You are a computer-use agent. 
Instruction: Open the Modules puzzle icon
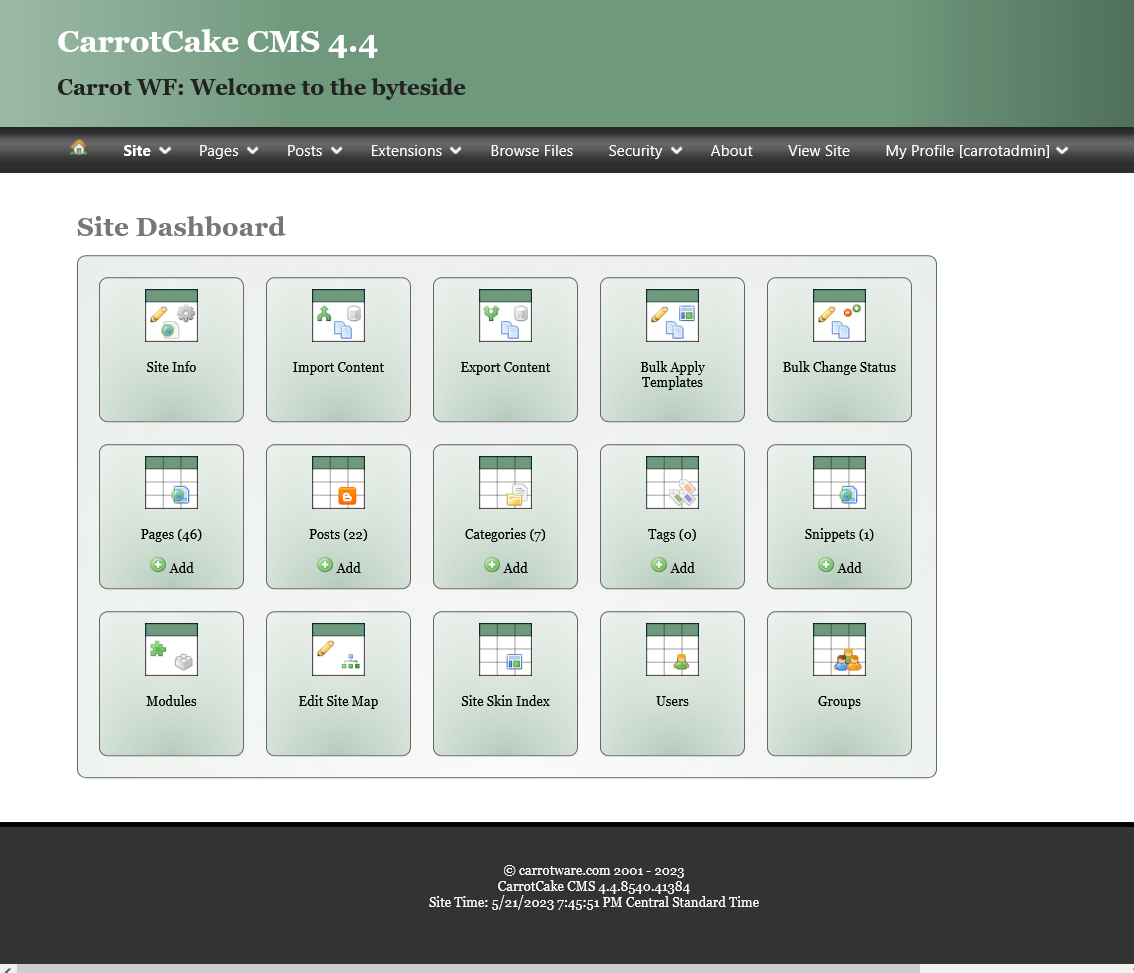171,650
